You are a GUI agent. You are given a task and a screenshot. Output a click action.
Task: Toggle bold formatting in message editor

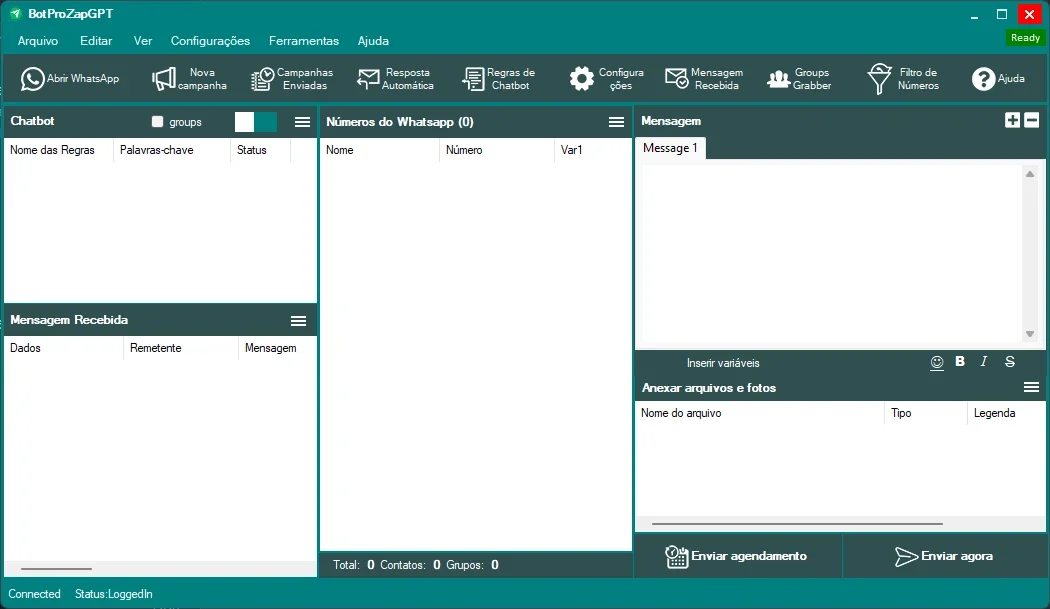(x=960, y=362)
